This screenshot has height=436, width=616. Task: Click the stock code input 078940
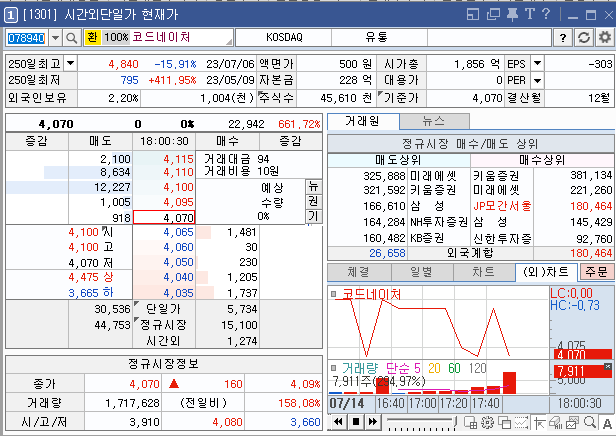click(26, 38)
